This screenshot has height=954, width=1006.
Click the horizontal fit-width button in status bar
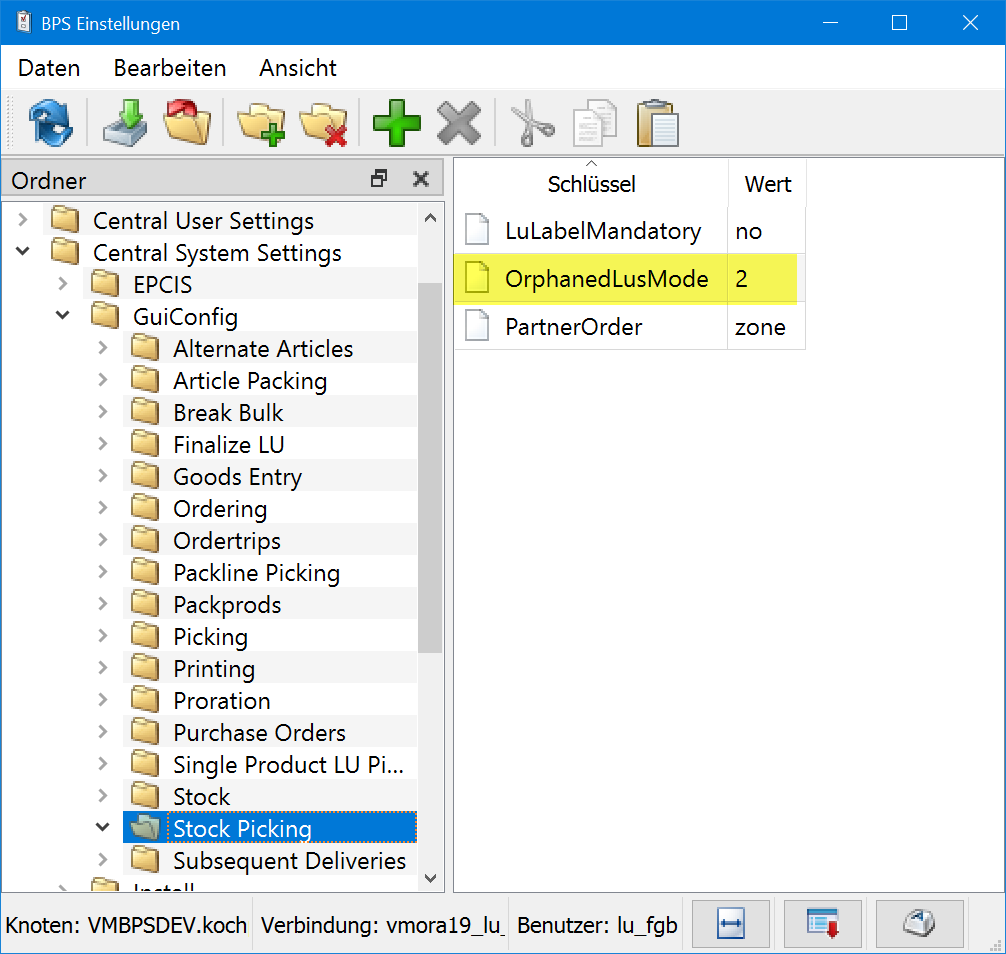729,924
